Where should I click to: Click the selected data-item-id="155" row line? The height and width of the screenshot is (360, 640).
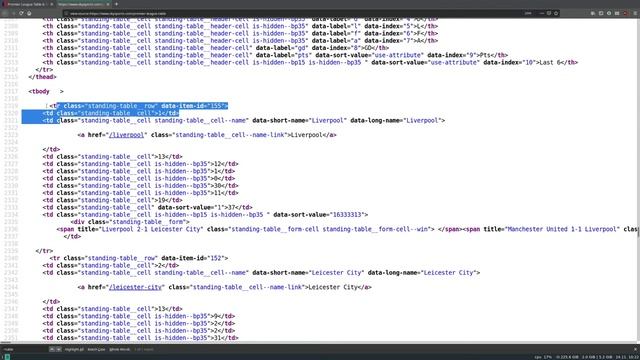point(139,106)
